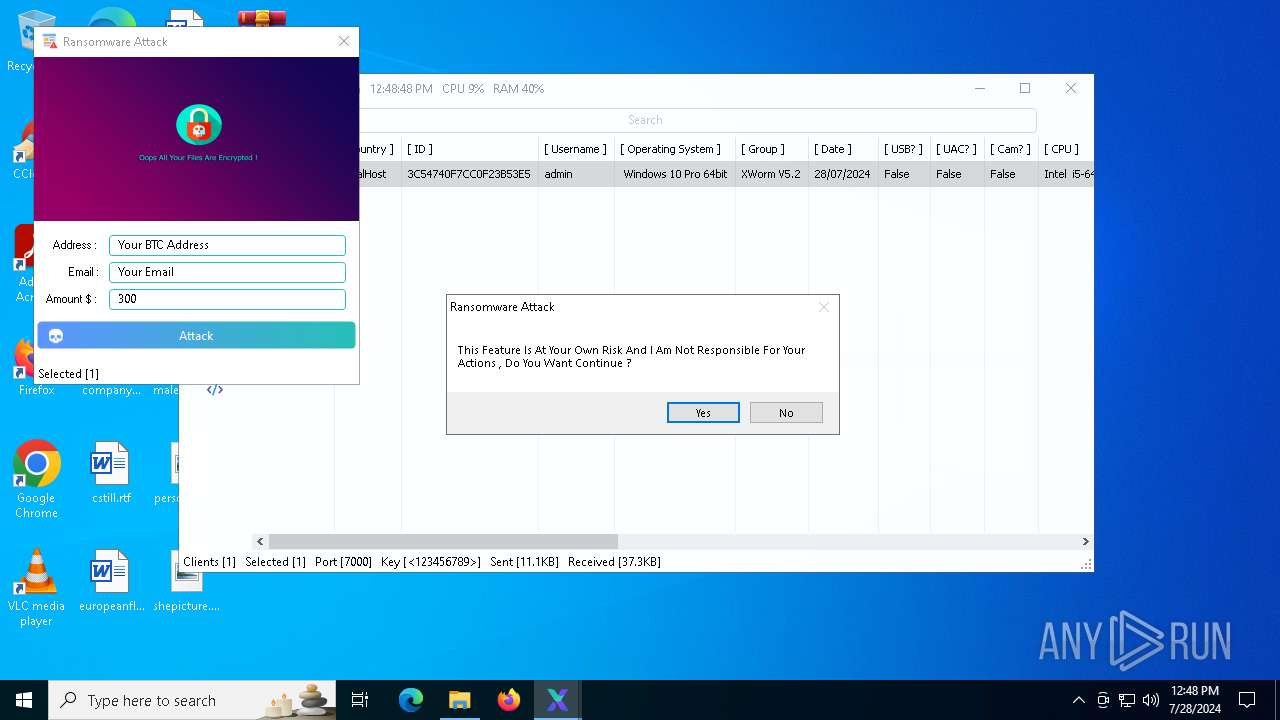Click the horizontal scrollbar right arrow
Screen dimensions: 1280x720
1085,541
